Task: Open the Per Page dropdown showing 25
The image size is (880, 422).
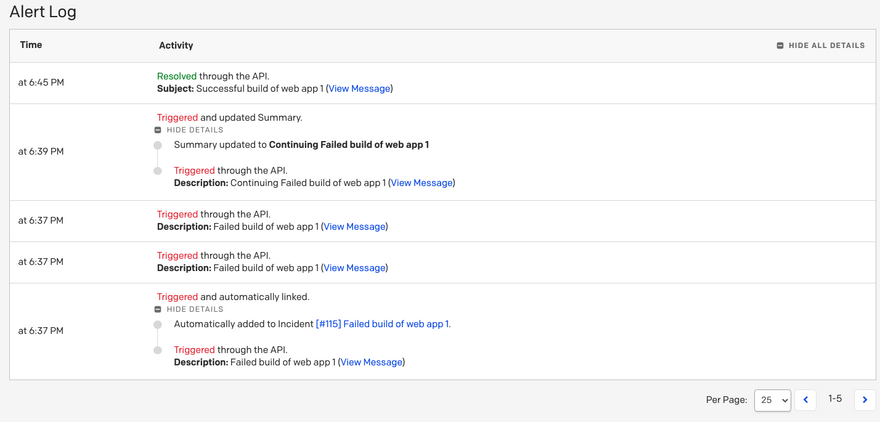Action: (x=772, y=400)
